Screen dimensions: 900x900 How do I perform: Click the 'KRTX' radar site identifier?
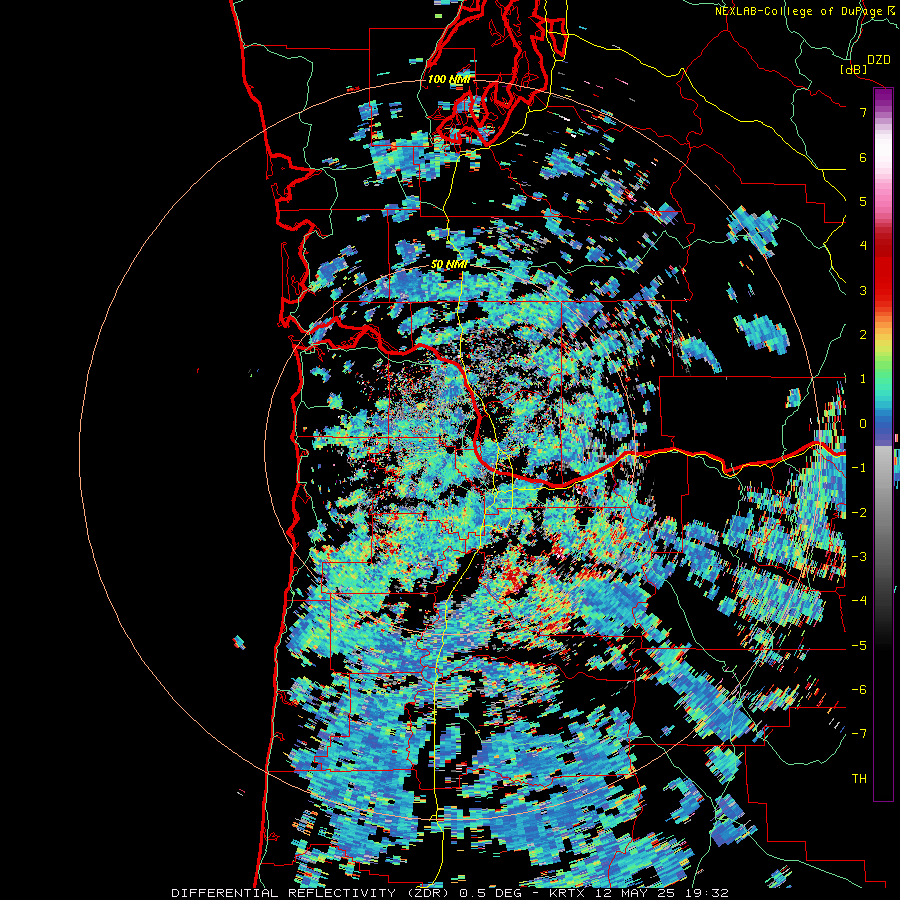pos(567,893)
